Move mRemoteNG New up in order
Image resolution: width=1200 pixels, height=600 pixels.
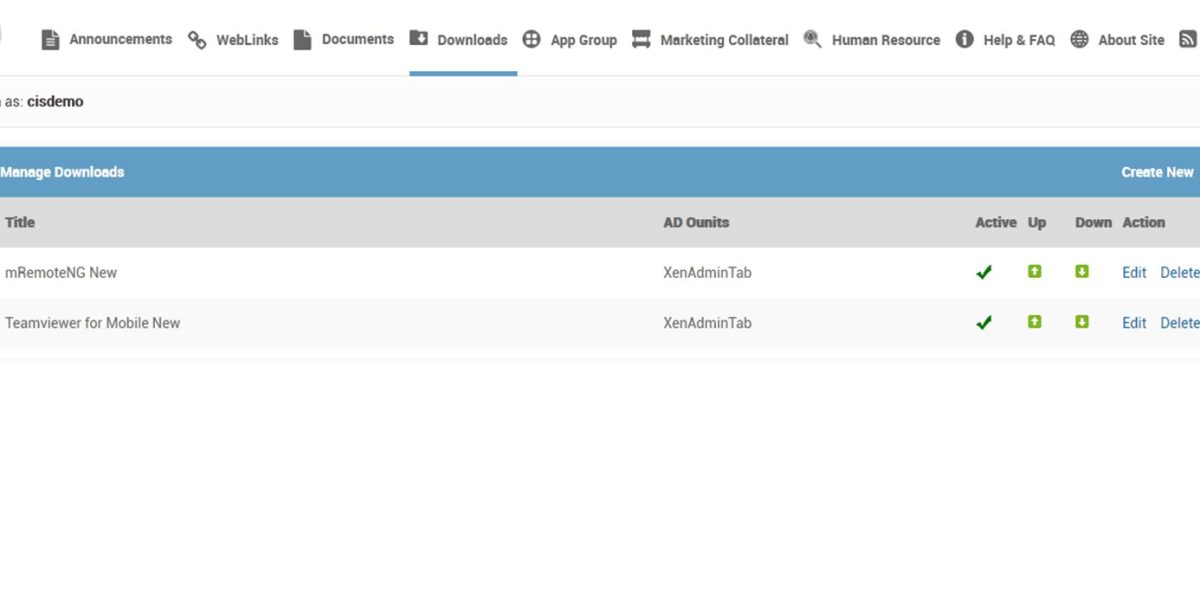(1035, 272)
